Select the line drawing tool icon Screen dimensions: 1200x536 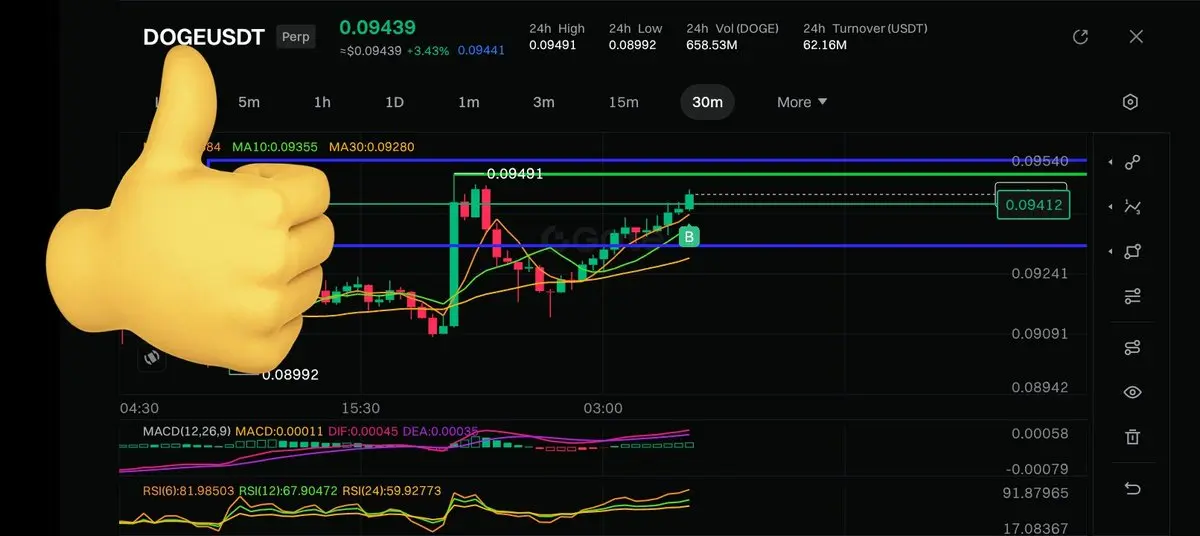click(x=1132, y=162)
